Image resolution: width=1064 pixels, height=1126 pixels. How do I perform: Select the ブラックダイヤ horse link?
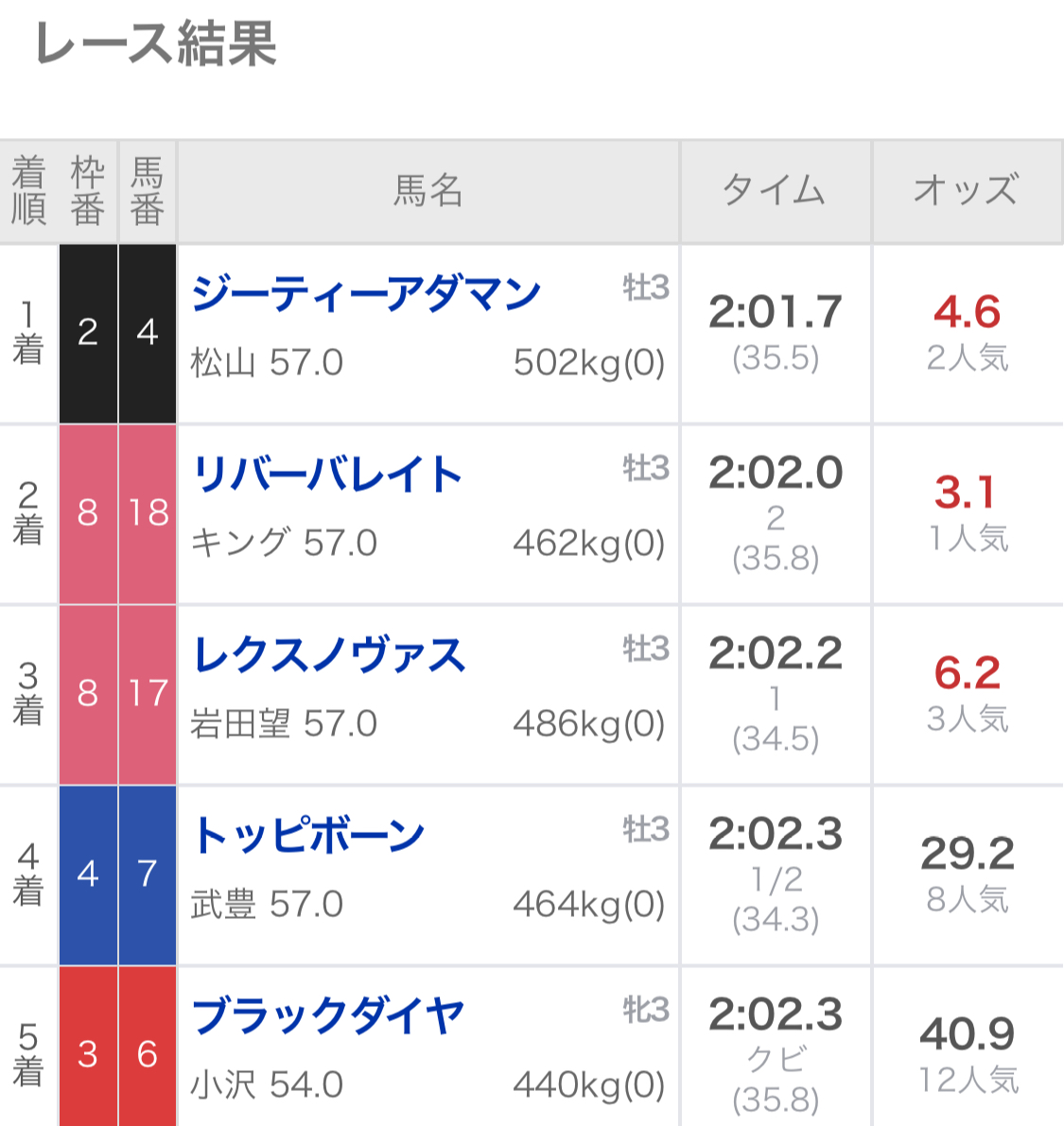(x=328, y=1016)
